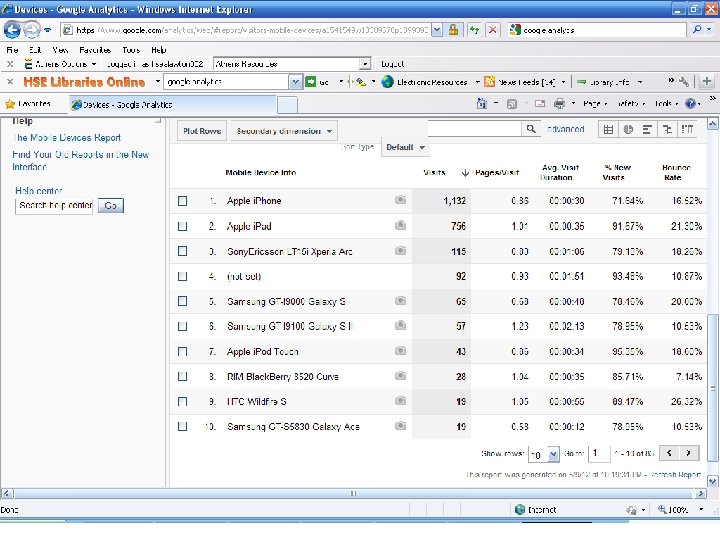This screenshot has height=540, width=720.
Task: Click the browser Forward arrow button
Action: tap(31, 30)
